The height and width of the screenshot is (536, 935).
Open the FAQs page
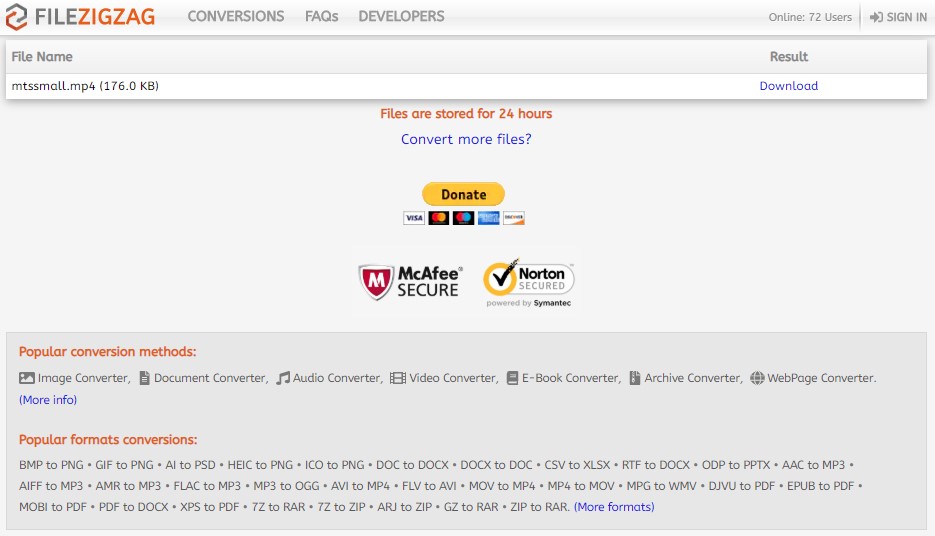tap(321, 16)
